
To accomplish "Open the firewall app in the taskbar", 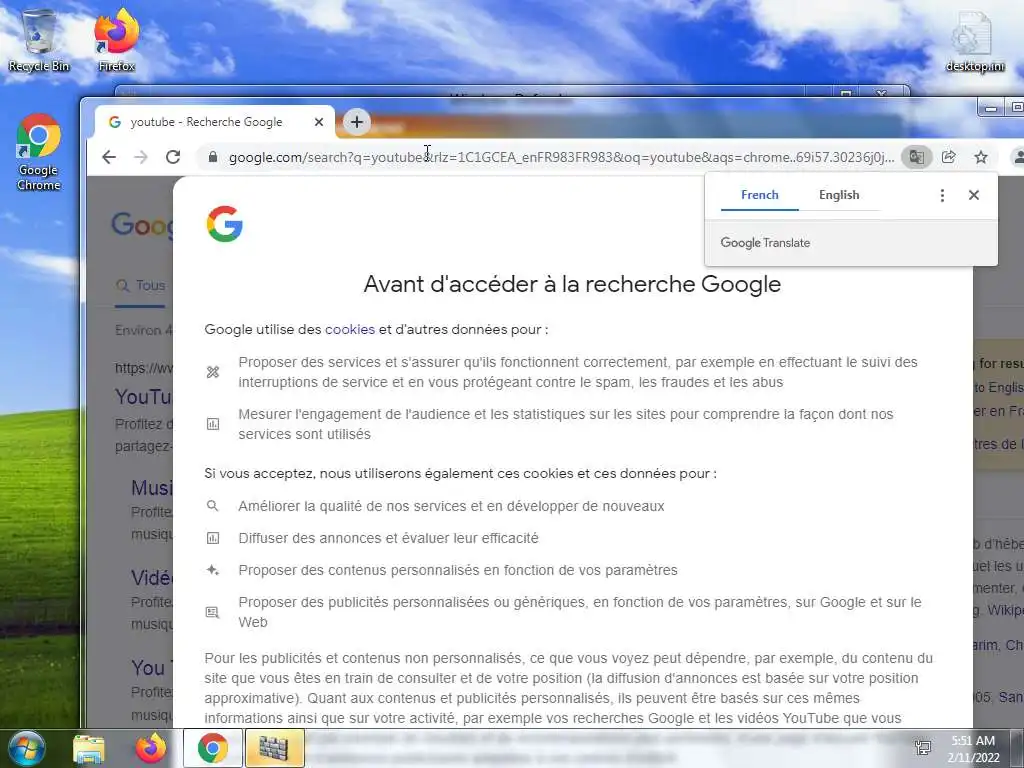I will point(274,748).
